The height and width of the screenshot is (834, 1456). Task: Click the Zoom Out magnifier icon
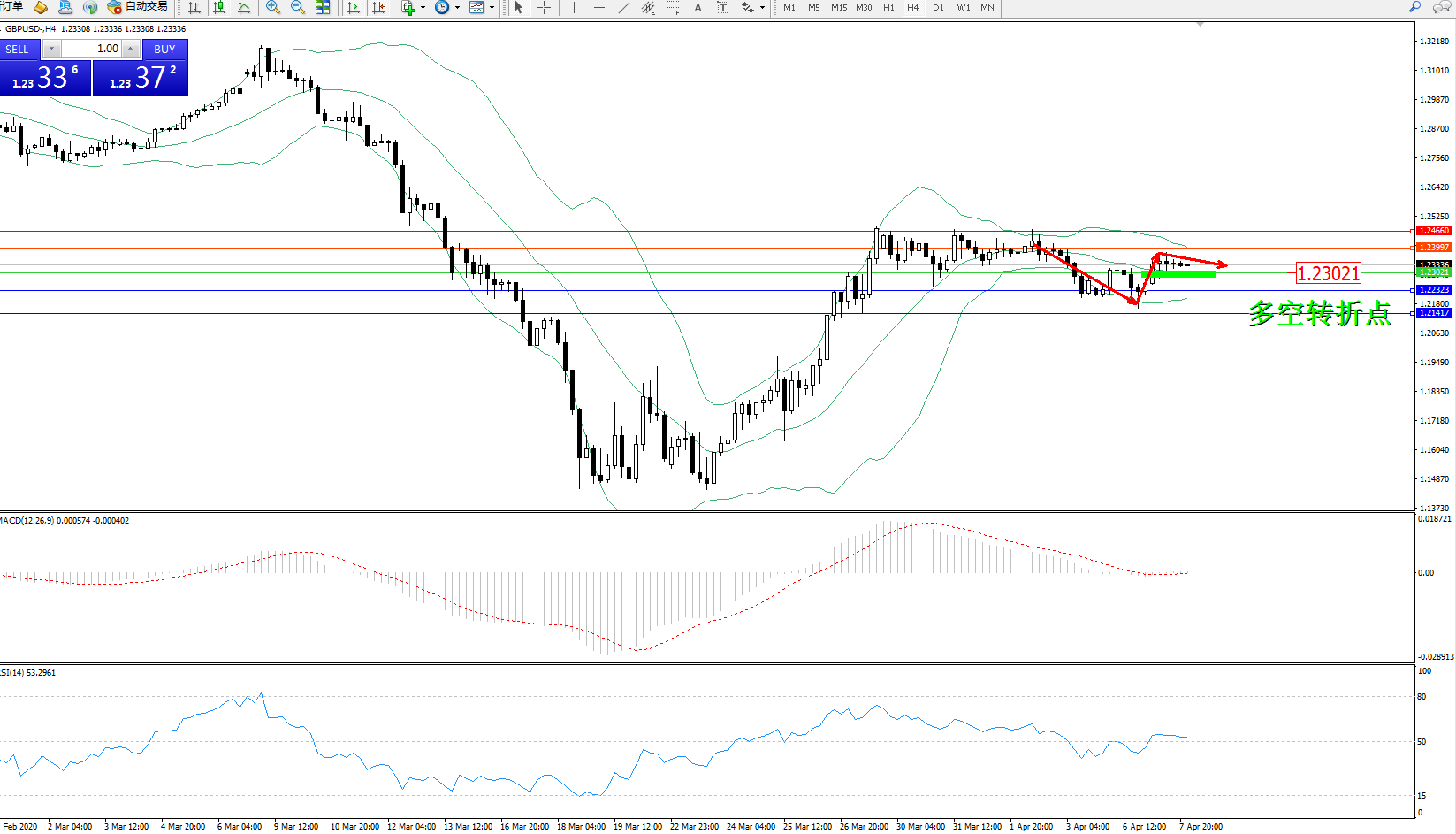click(298, 8)
